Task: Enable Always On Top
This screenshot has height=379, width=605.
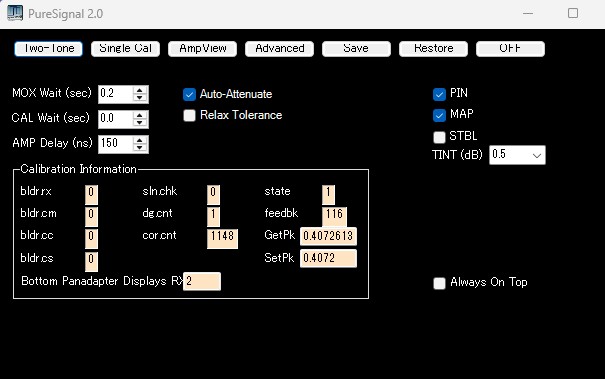Action: 439,283
